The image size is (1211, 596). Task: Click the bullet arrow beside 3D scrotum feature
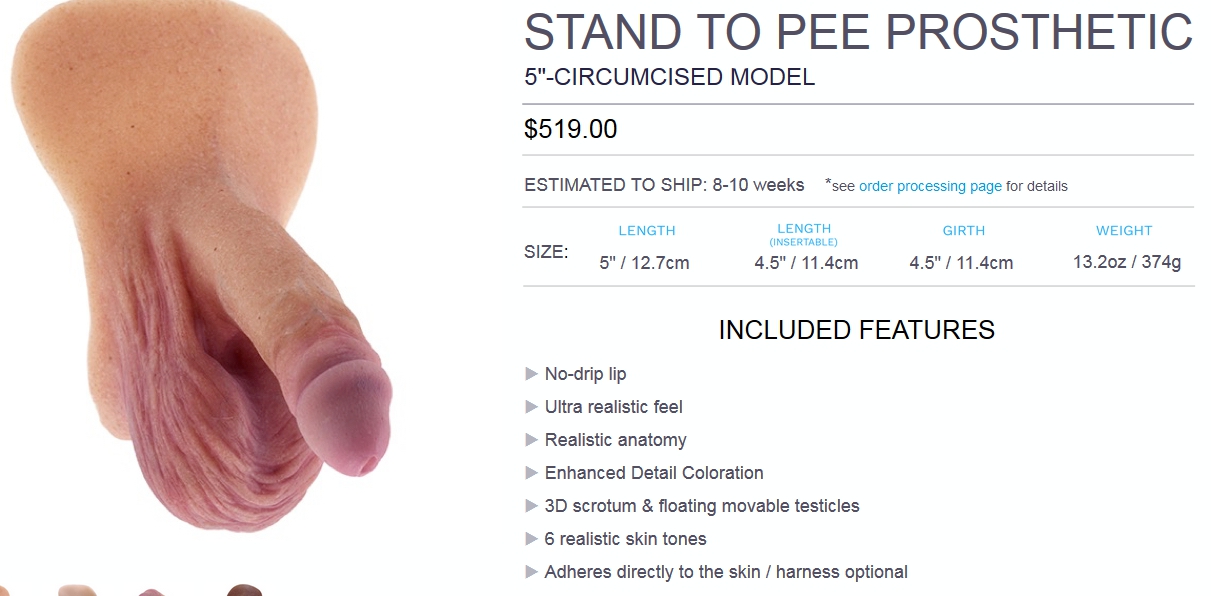pyautogui.click(x=532, y=506)
